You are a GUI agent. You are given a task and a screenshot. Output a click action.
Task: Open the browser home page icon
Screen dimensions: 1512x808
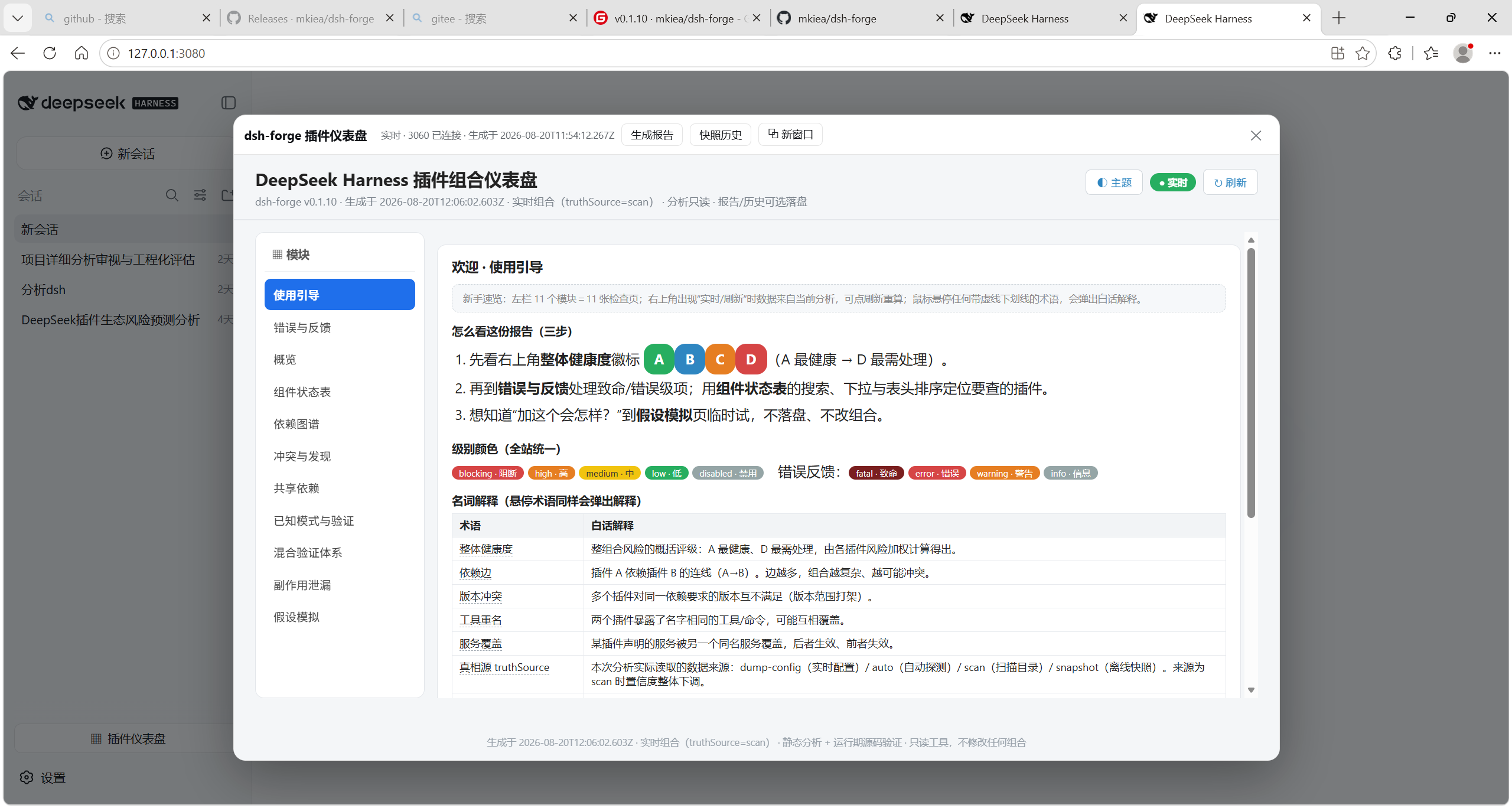[82, 53]
